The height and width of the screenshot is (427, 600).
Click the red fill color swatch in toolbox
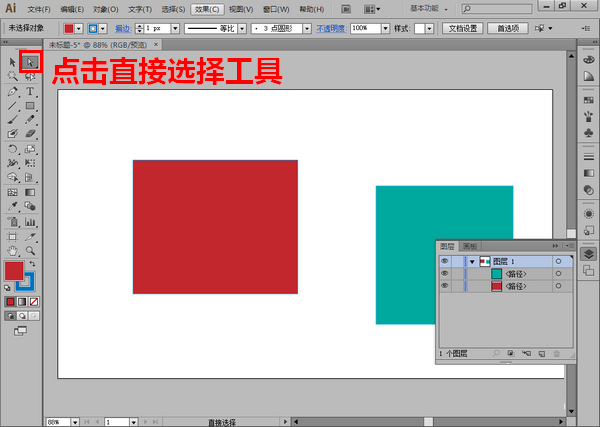[x=14, y=271]
